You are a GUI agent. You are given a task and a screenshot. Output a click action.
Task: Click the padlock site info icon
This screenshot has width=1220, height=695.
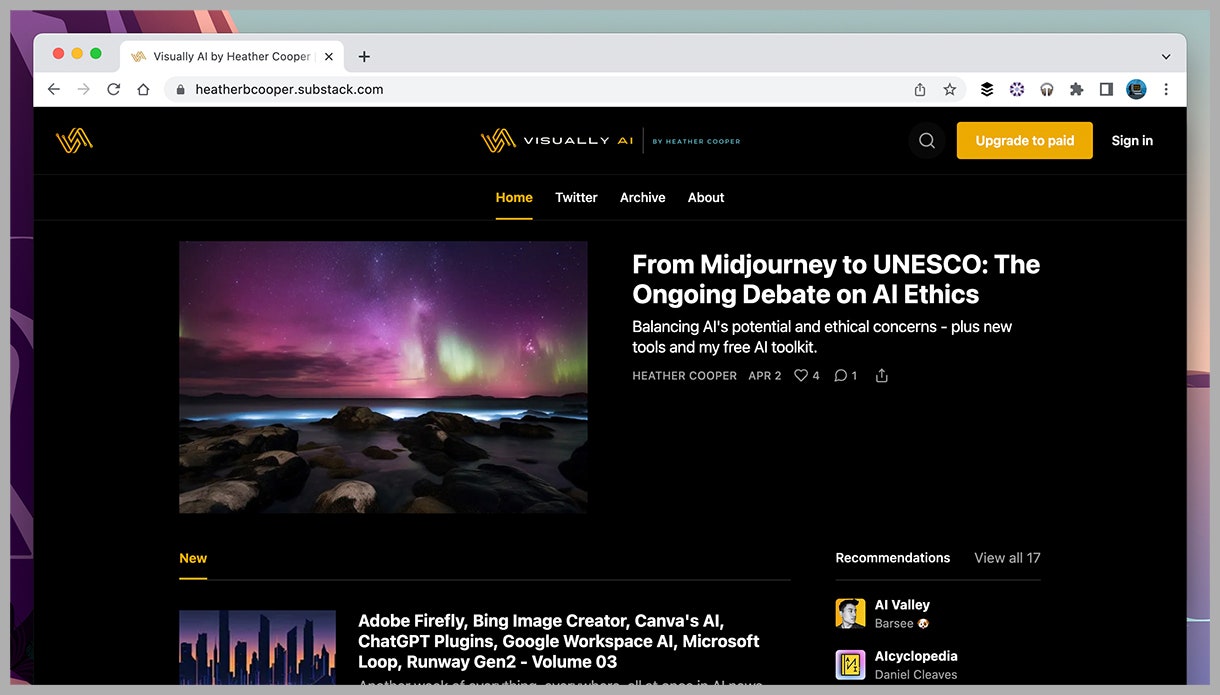coord(180,89)
